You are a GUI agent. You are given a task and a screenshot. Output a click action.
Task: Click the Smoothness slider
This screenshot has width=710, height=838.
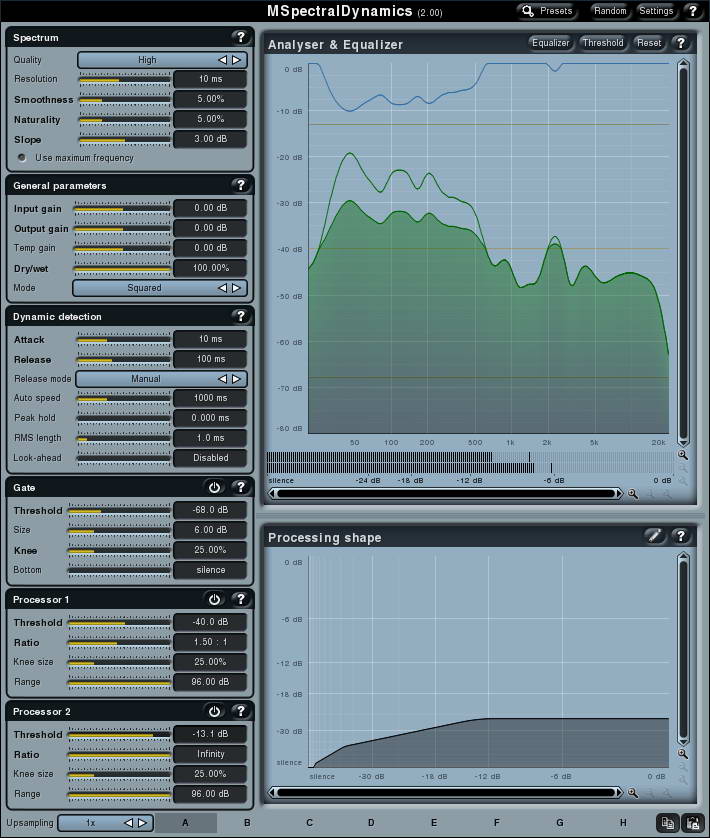point(125,100)
